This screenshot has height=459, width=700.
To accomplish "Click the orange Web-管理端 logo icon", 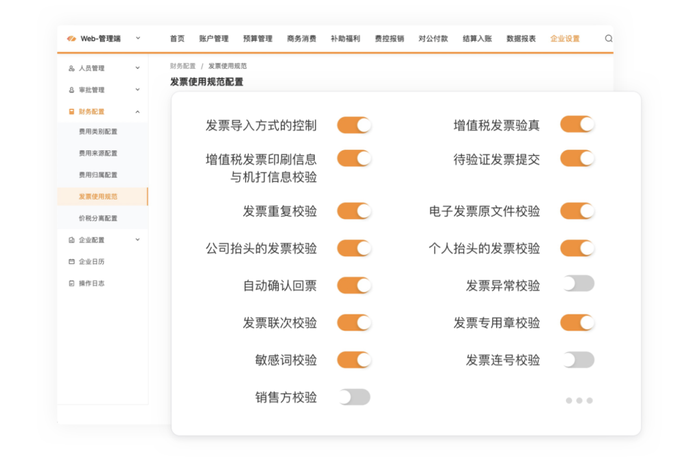I will point(71,39).
